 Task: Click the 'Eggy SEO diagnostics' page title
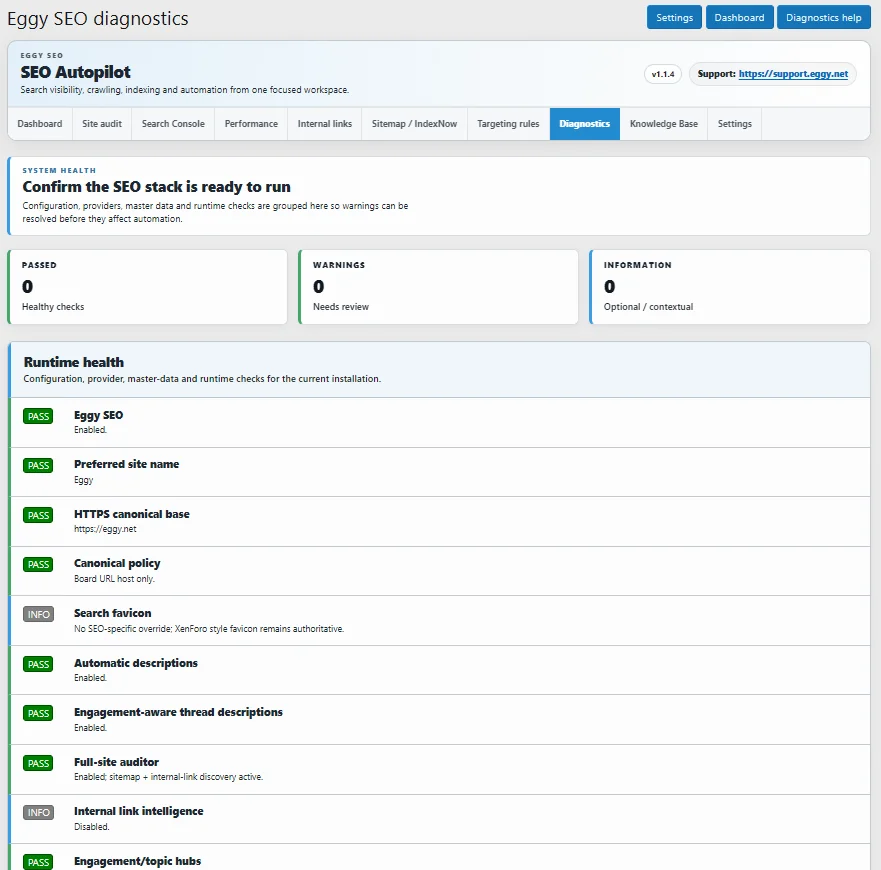(x=98, y=19)
